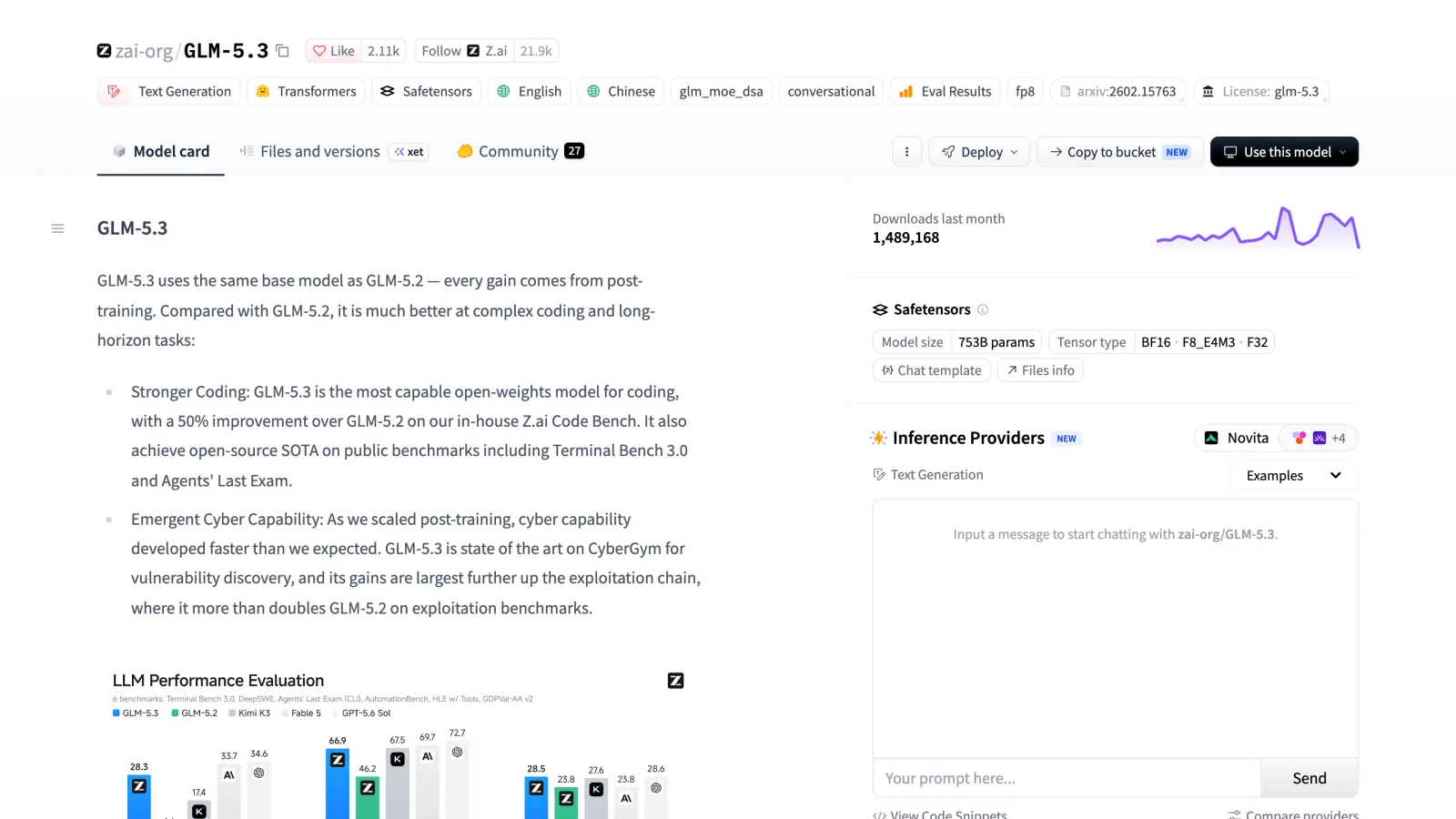The width and height of the screenshot is (1456, 819).
Task: Click the Inference Providers heading
Action: click(x=968, y=438)
